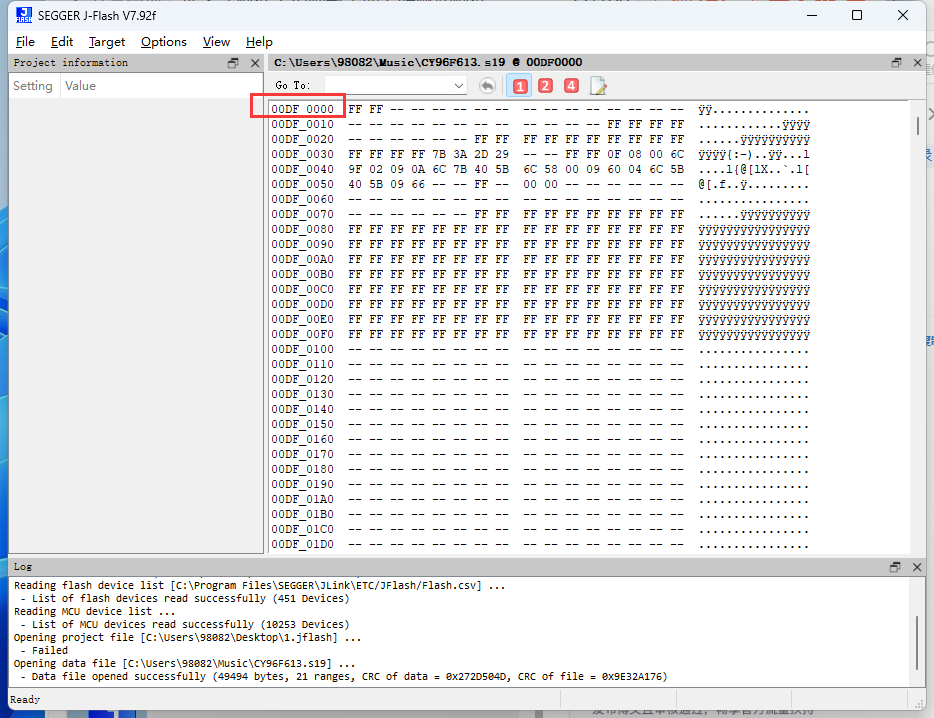This screenshot has height=718, width=934.
Task: Select address 00DF_0030 row label
Action: tap(303, 154)
